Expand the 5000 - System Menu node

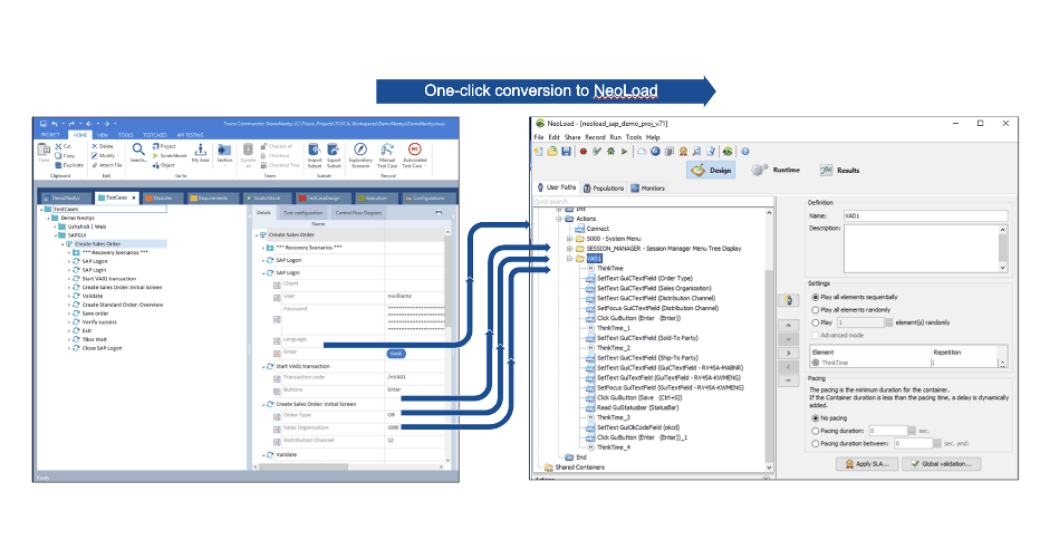click(x=569, y=238)
